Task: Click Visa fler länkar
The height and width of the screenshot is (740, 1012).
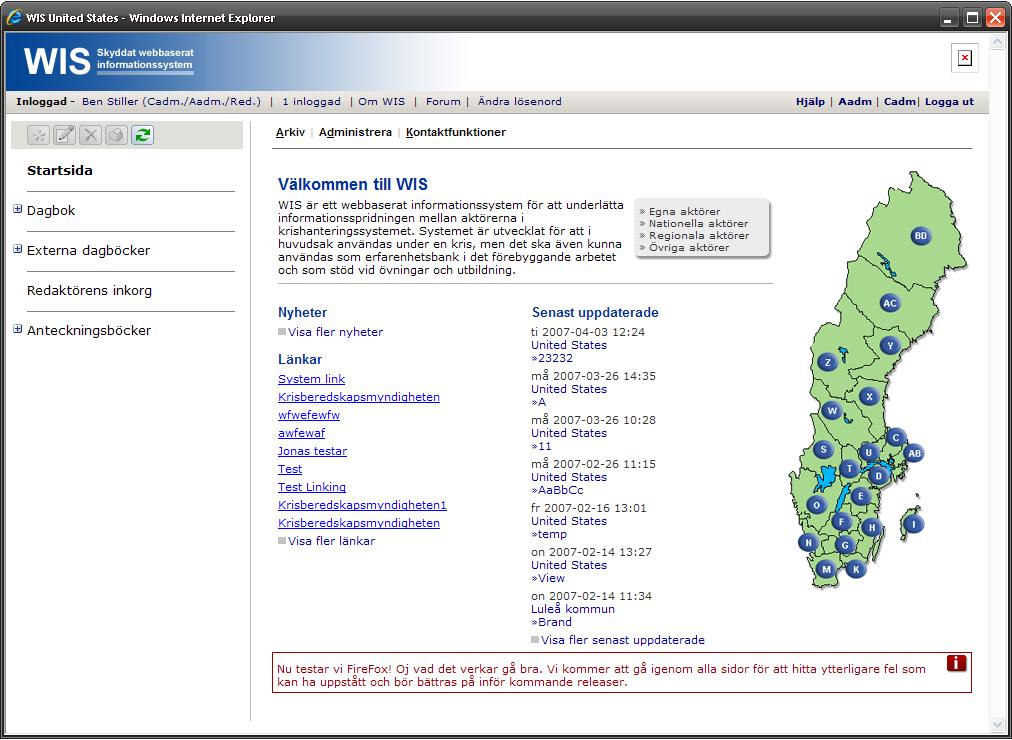Action: point(331,541)
